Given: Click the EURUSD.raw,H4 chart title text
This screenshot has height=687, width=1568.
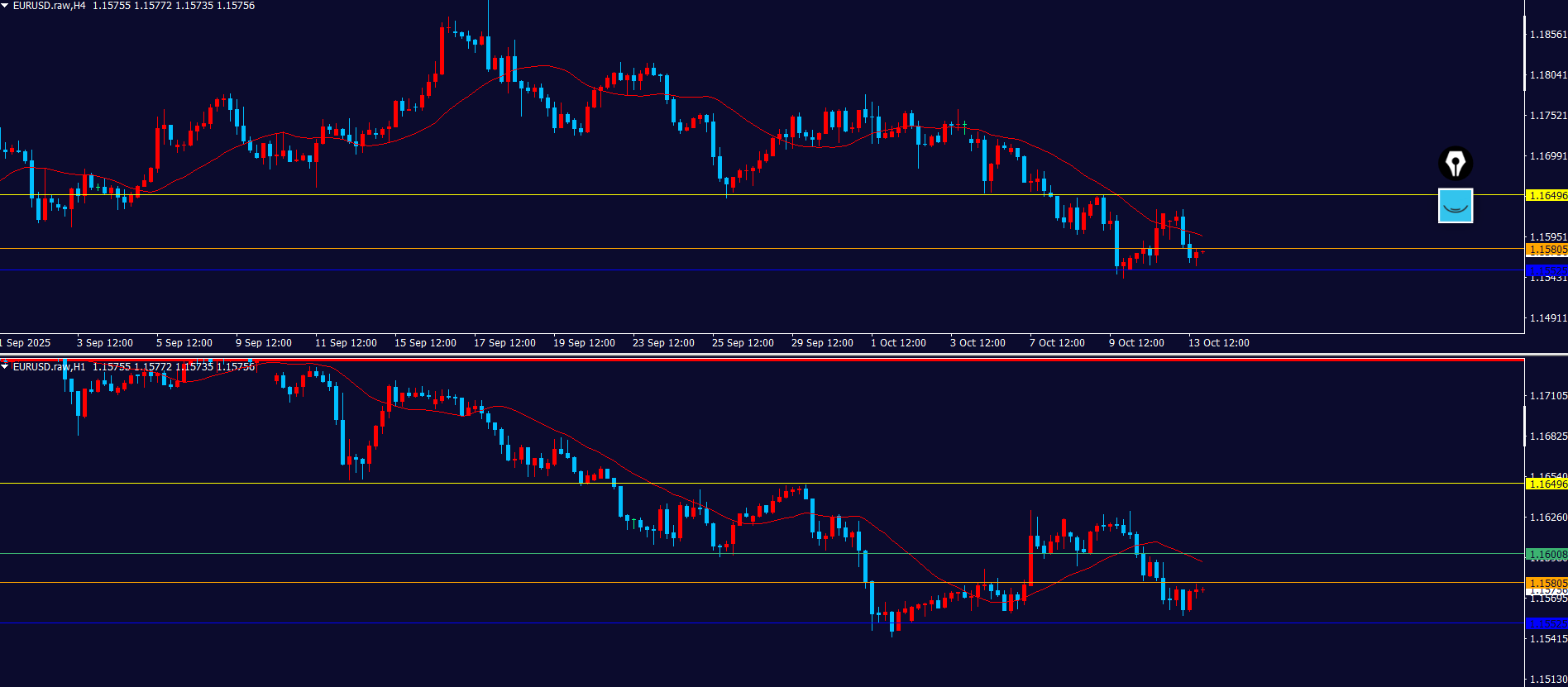Looking at the screenshot, I should pos(50,6).
